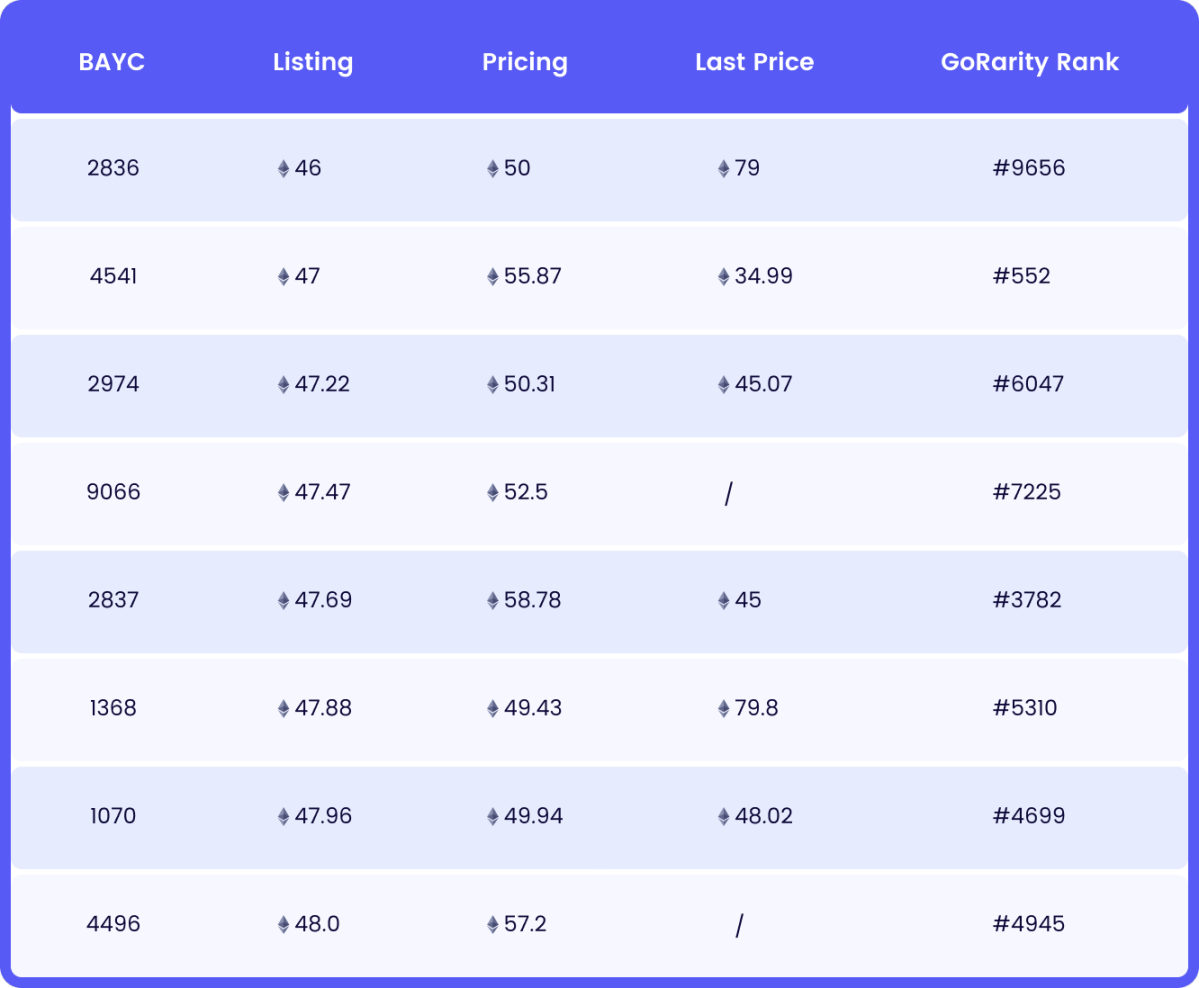1199x988 pixels.
Task: Click the Ethereum icon next to last price 79.8
Action: pyautogui.click(x=723, y=709)
